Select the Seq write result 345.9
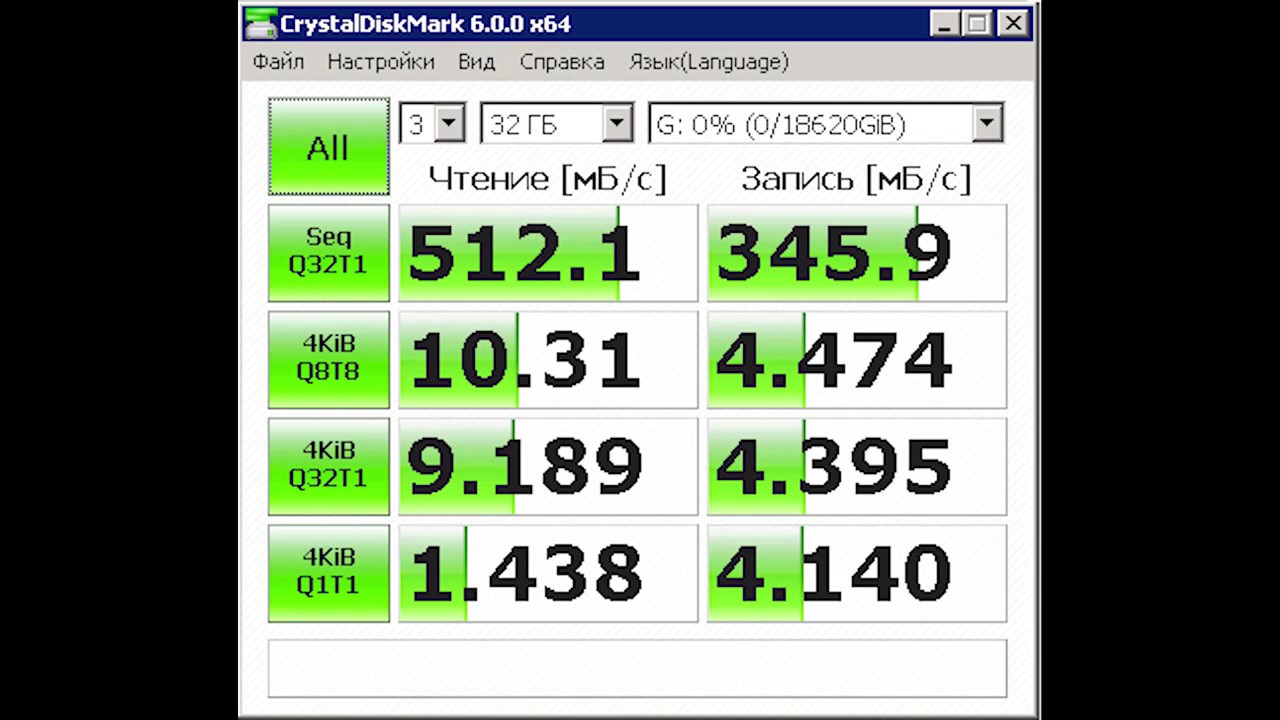The height and width of the screenshot is (720, 1280). click(x=857, y=253)
